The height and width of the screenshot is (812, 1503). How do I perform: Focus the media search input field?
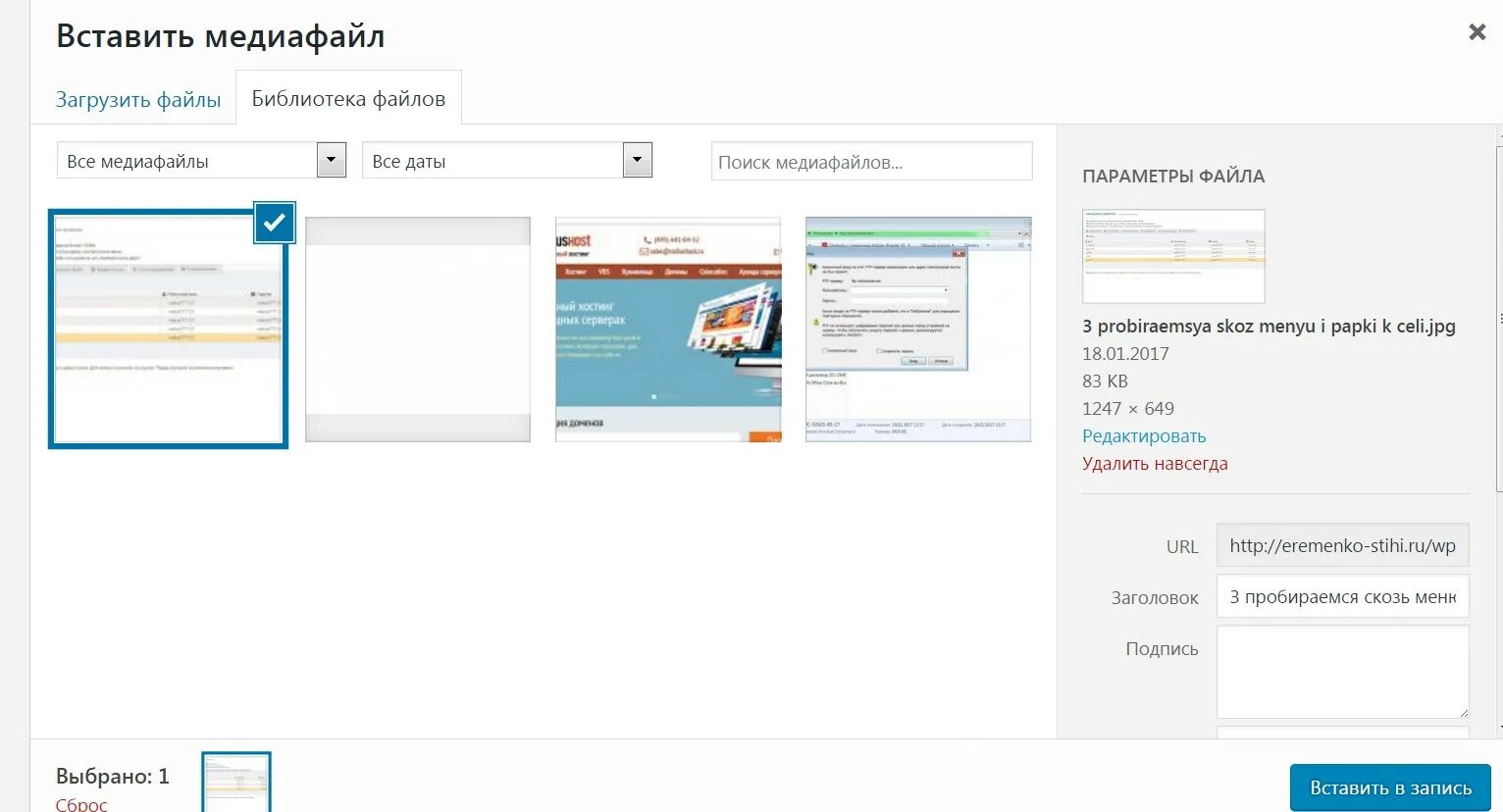pos(871,161)
